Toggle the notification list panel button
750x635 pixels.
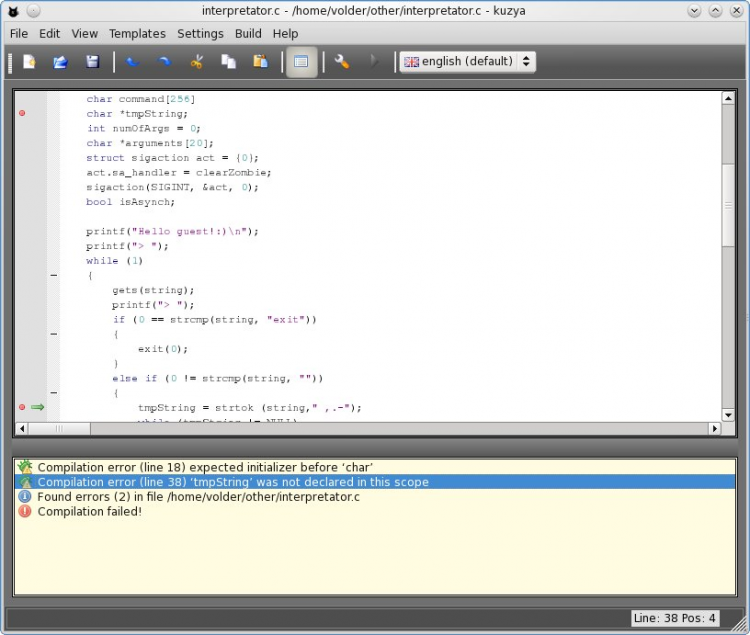click(x=302, y=62)
